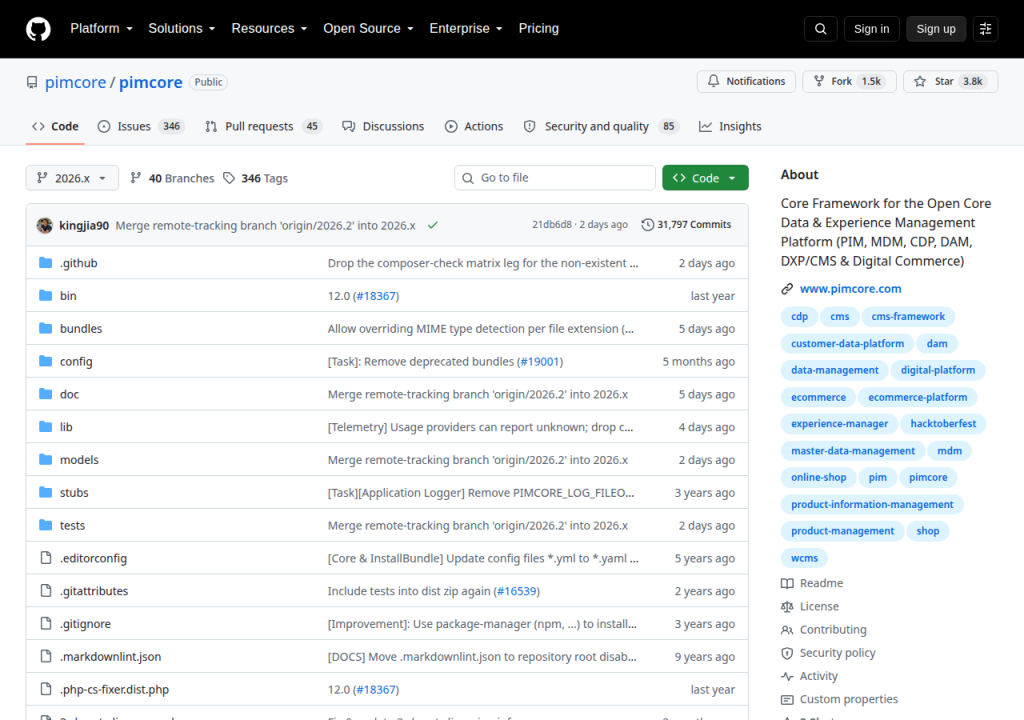
Task: Click the shield icon beside Security policy
Action: [x=787, y=653]
